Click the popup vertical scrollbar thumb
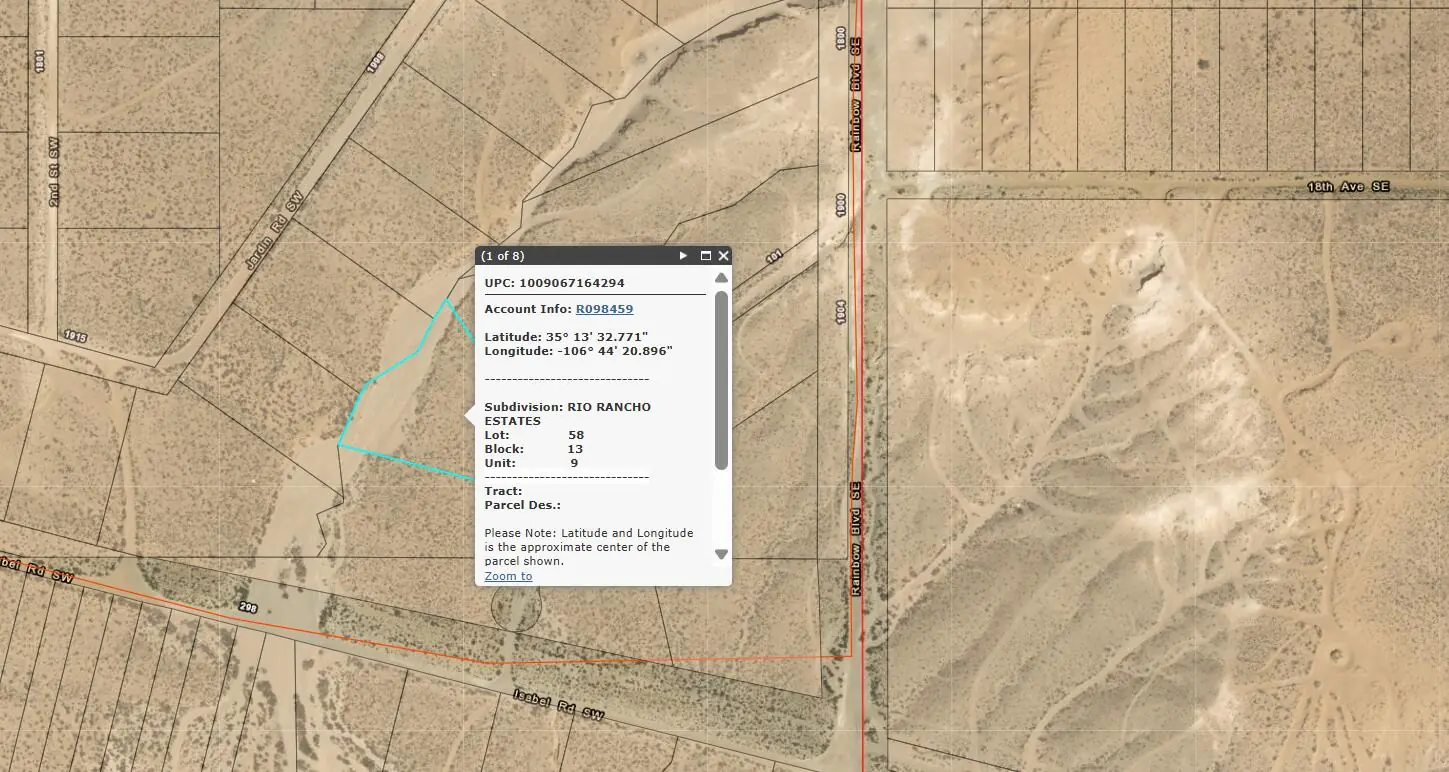Image resolution: width=1449 pixels, height=772 pixels. point(721,380)
